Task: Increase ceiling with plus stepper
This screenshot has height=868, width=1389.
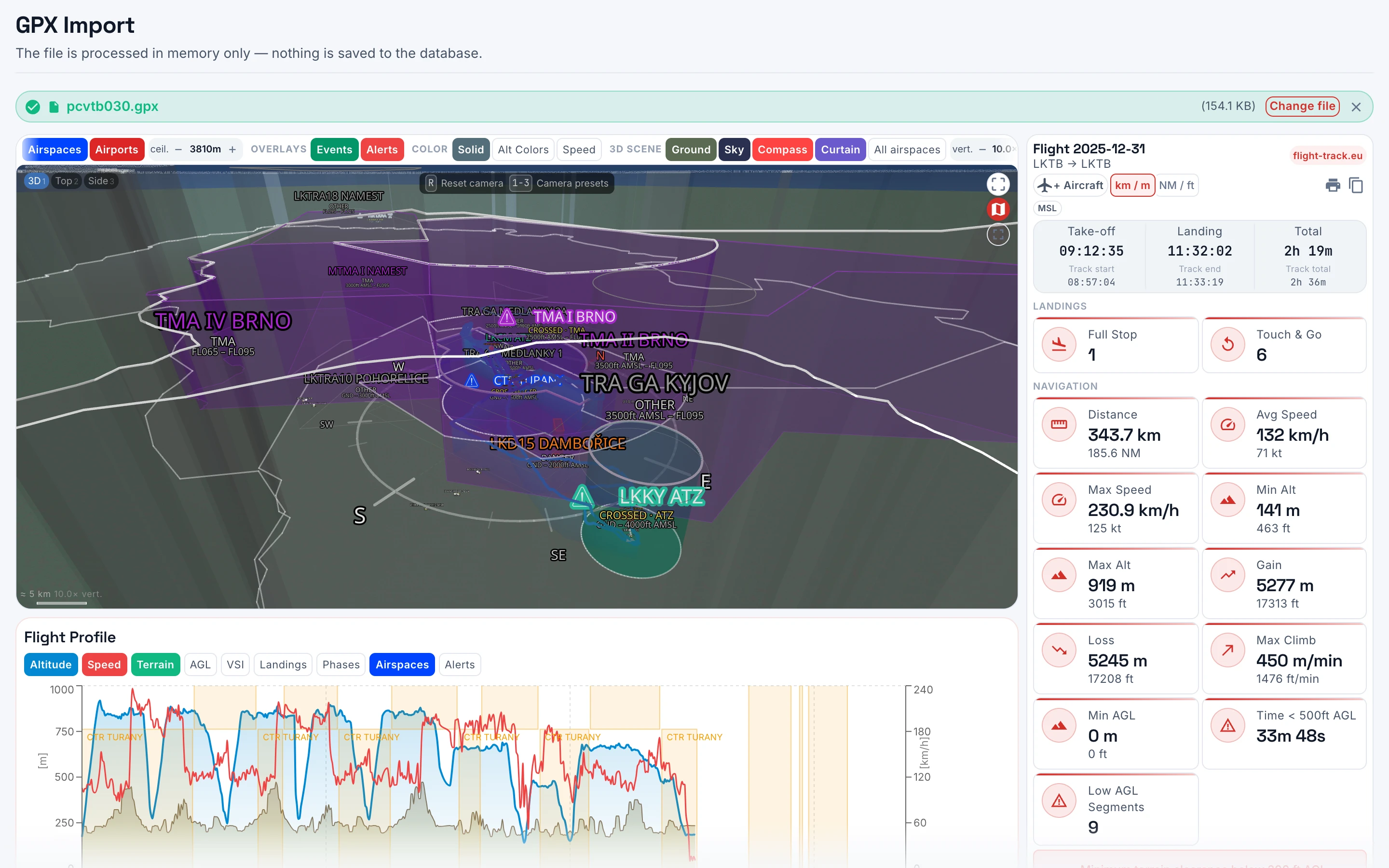Action: point(232,149)
